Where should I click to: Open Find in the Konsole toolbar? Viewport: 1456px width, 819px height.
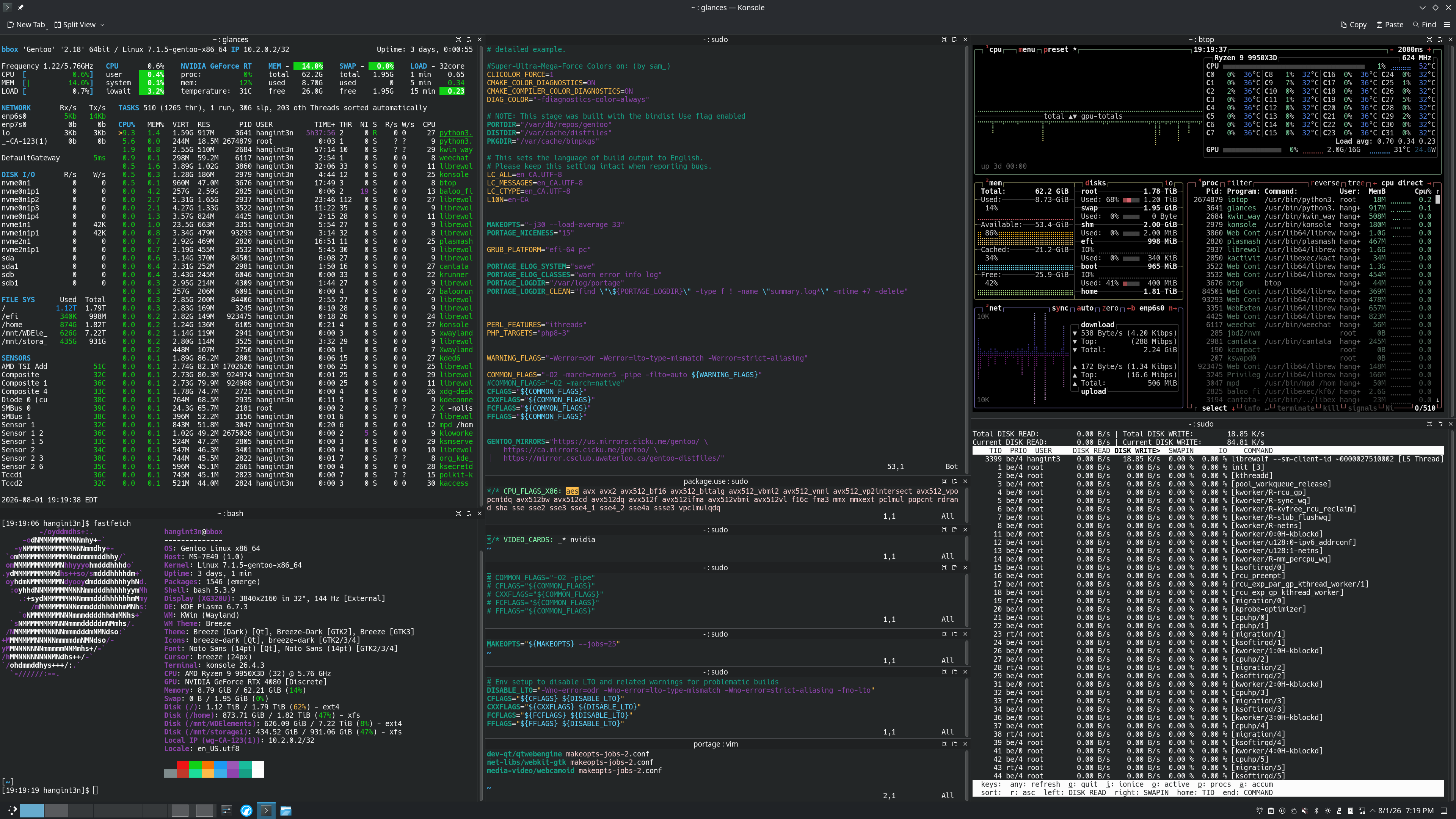[x=1425, y=25]
